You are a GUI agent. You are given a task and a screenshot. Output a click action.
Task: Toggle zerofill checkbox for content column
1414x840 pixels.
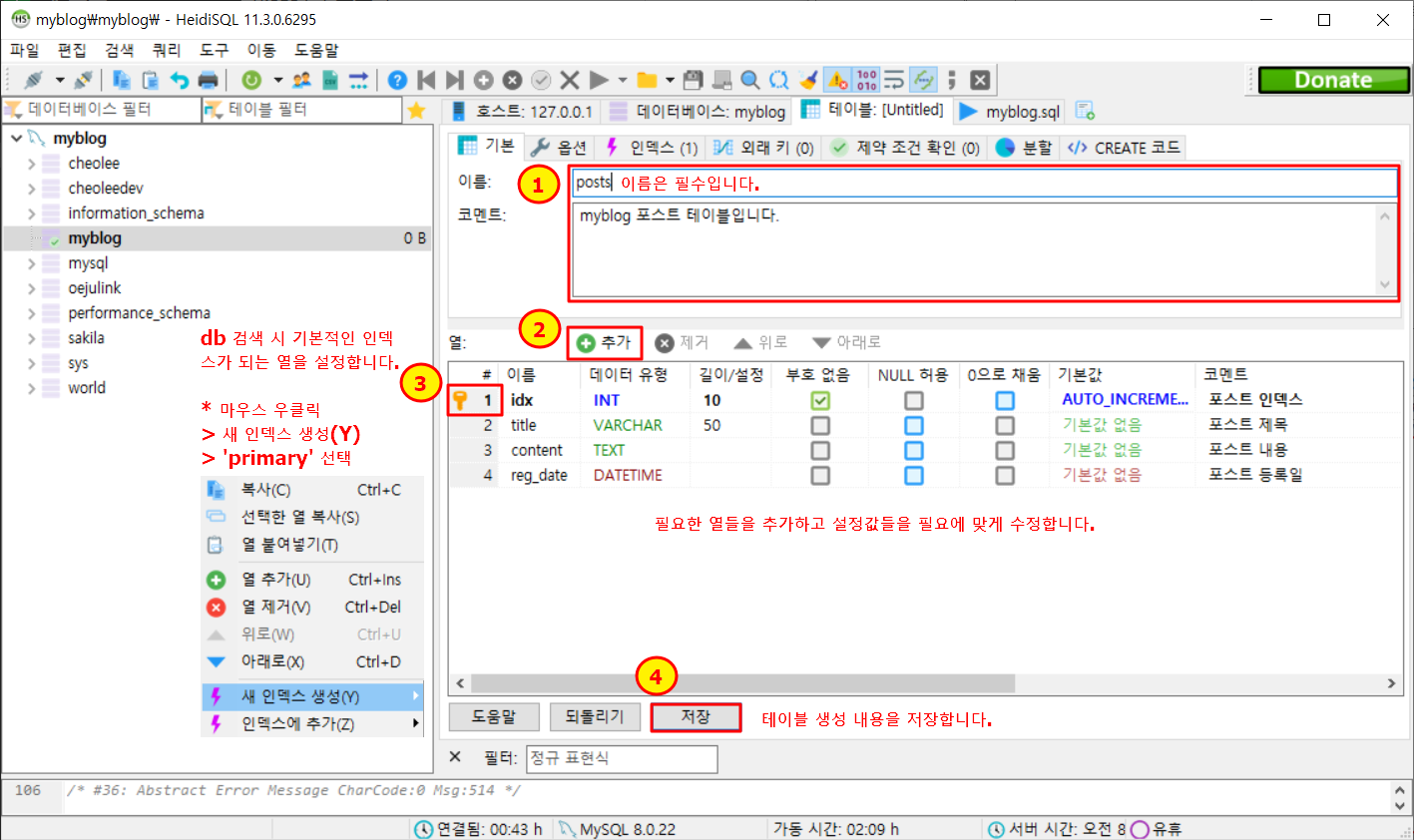tap(1005, 451)
